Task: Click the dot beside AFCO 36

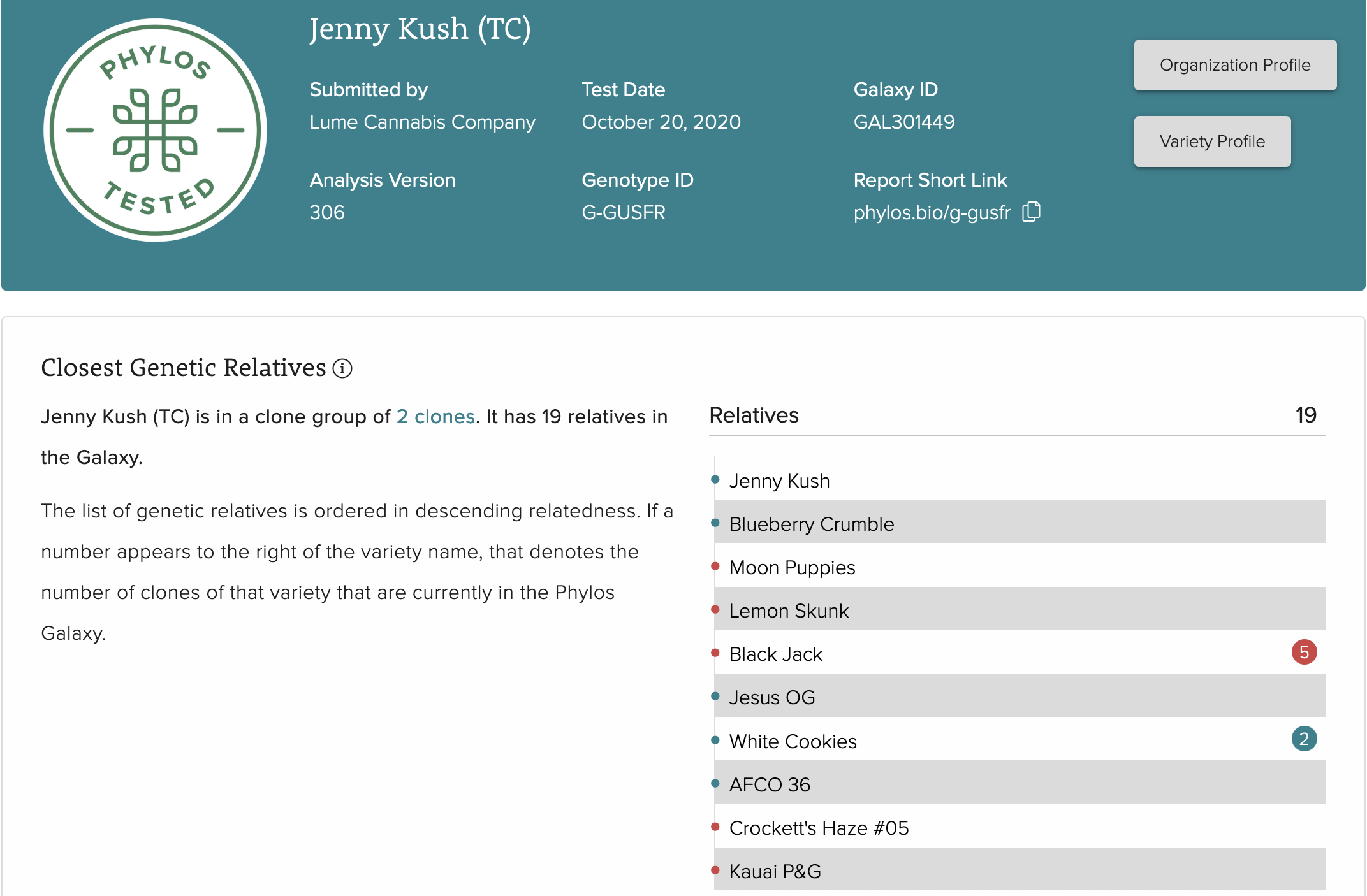Action: pos(715,784)
